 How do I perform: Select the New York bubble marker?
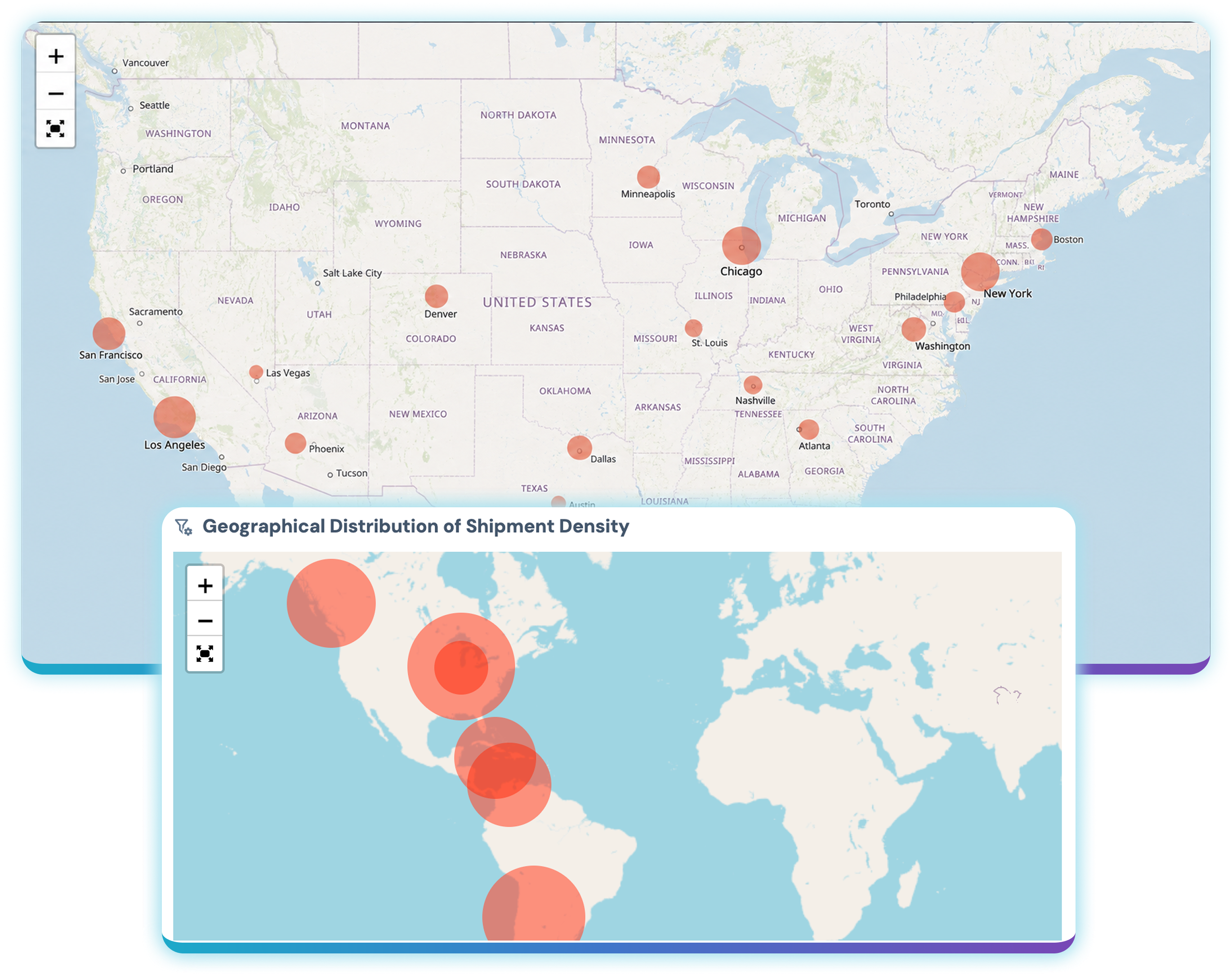point(980,272)
